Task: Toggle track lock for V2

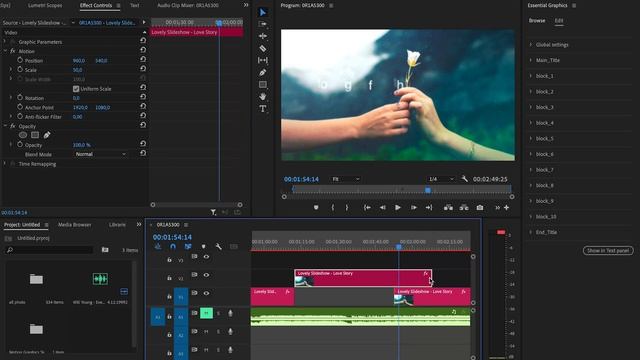Action: point(169,278)
